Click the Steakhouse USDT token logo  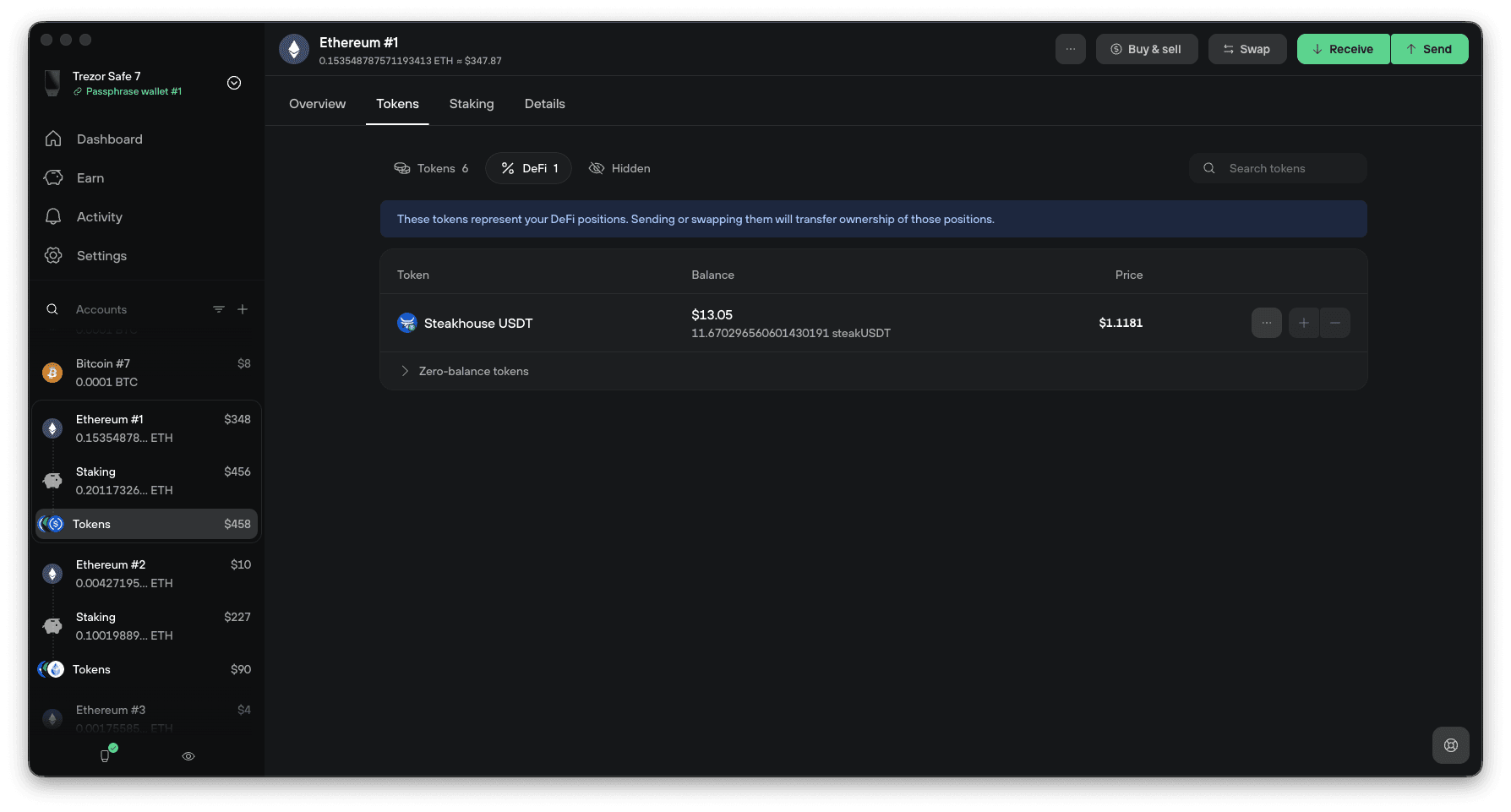(407, 323)
